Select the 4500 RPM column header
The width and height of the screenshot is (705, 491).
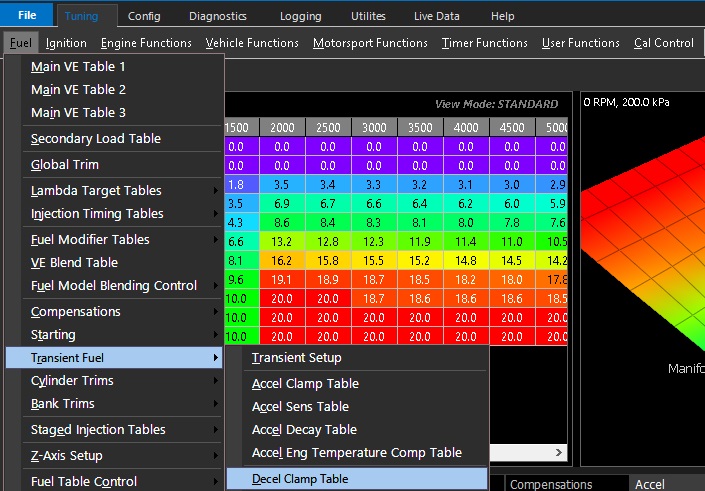point(512,128)
